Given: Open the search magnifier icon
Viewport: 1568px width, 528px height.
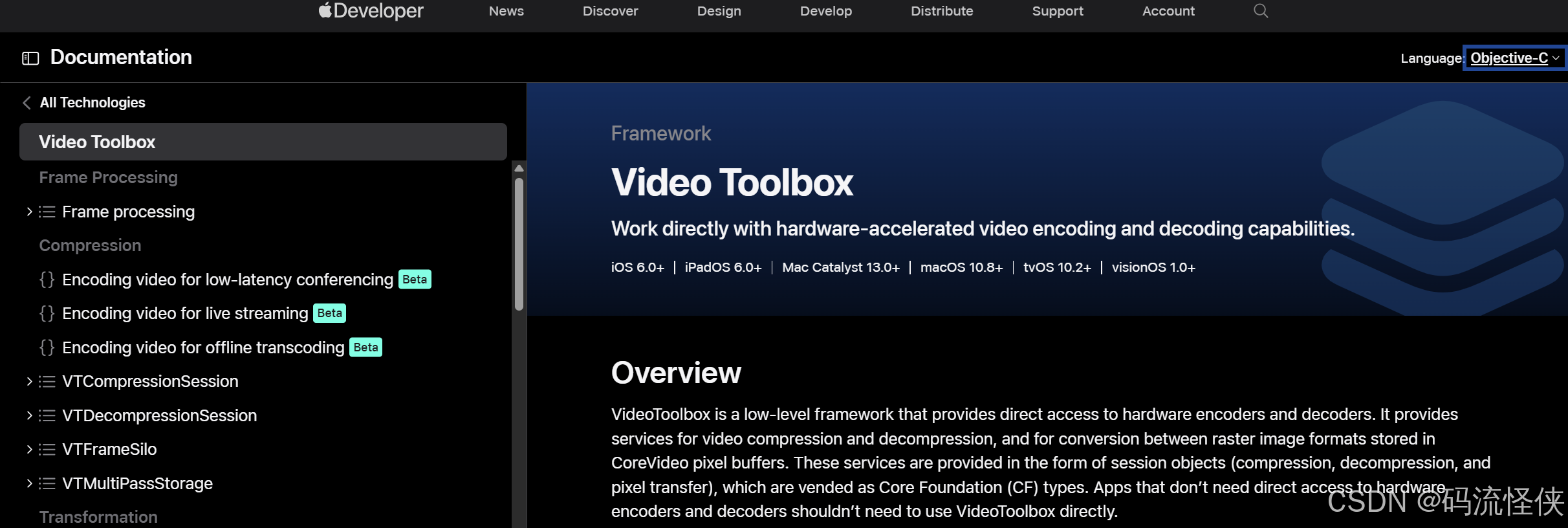Looking at the screenshot, I should pos(1260,10).
